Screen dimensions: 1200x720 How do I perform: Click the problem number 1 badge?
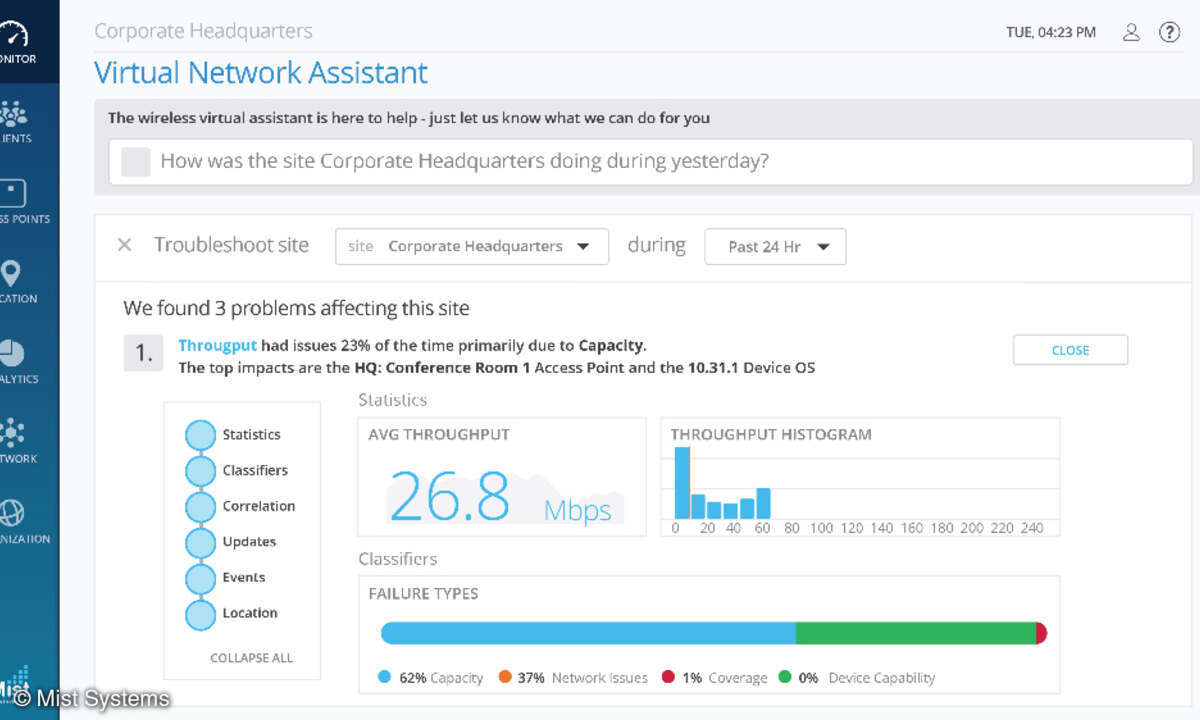coord(143,353)
